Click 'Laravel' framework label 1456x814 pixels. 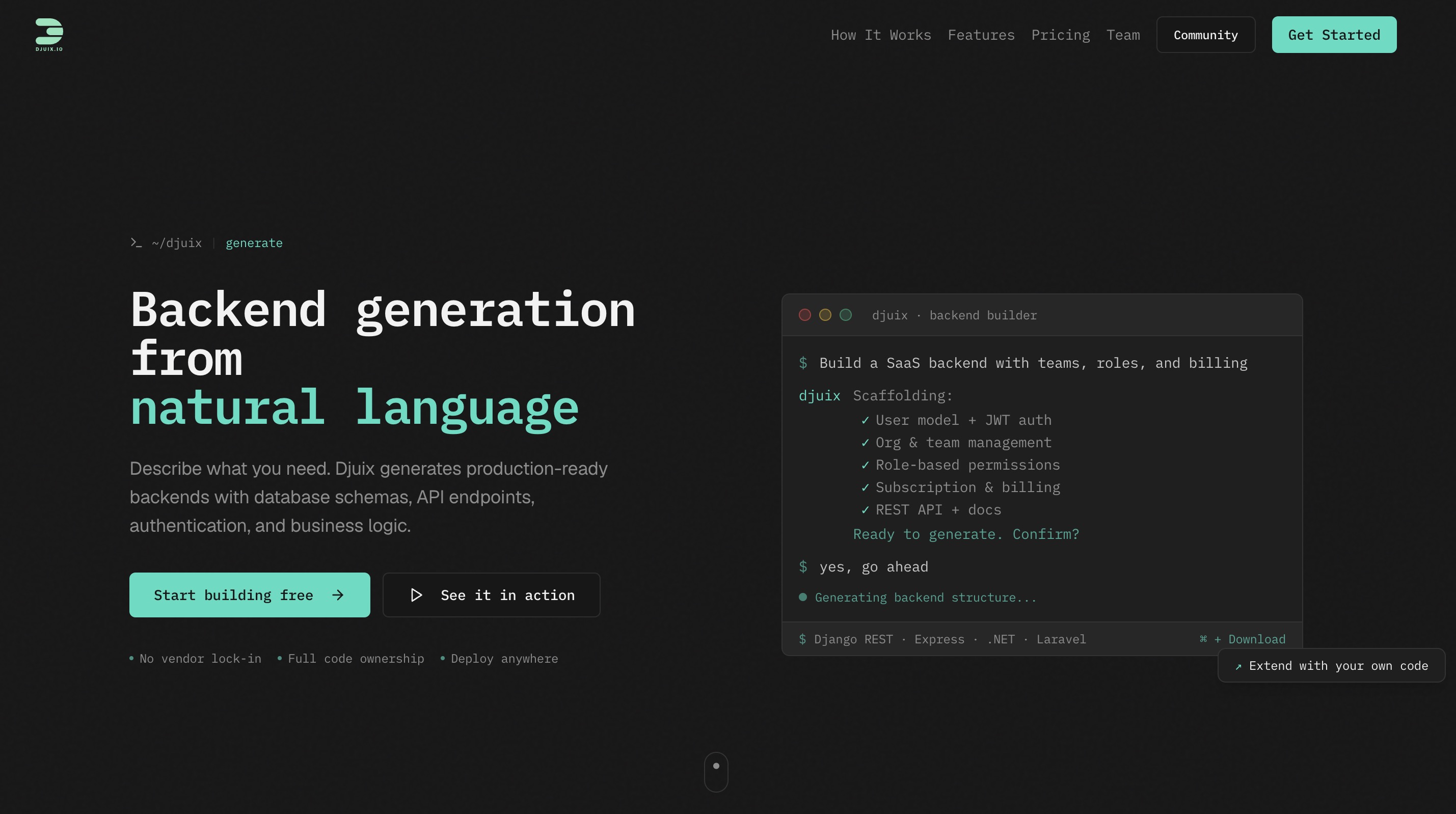point(1061,639)
